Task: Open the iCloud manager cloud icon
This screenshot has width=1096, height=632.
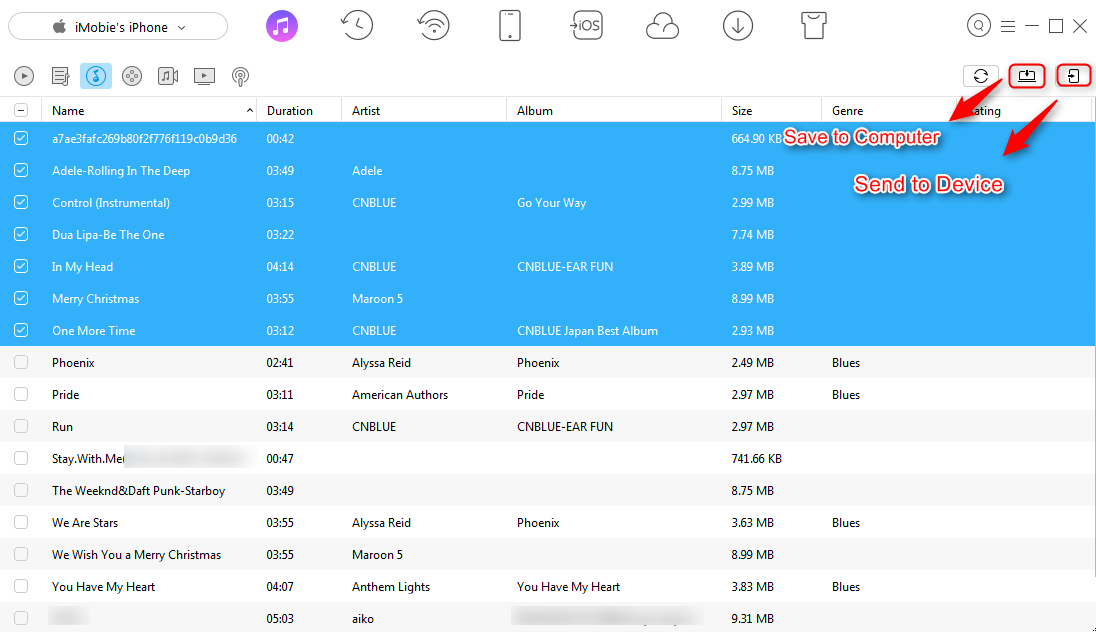Action: 662,27
